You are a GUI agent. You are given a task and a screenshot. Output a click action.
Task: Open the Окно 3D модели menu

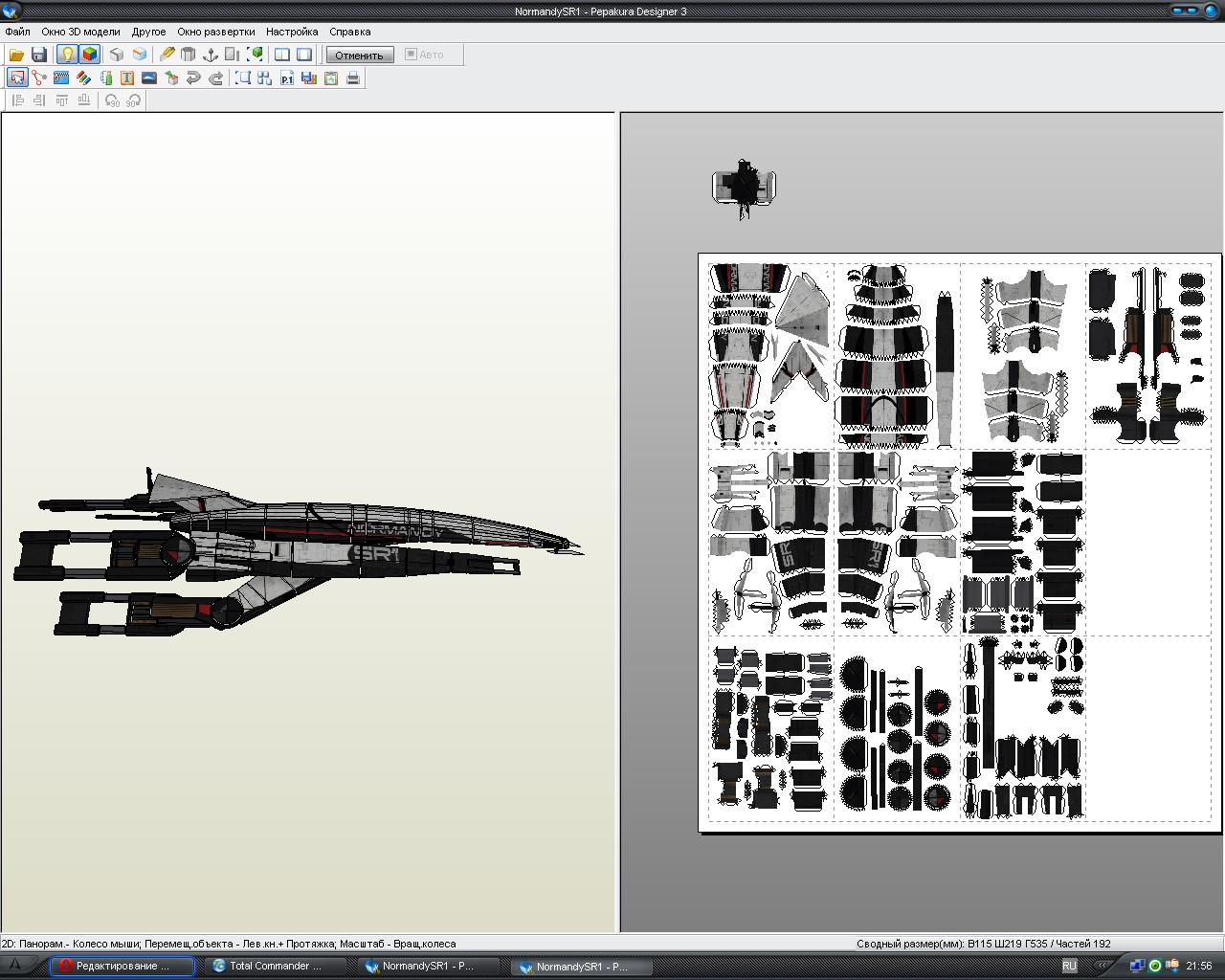[x=80, y=32]
